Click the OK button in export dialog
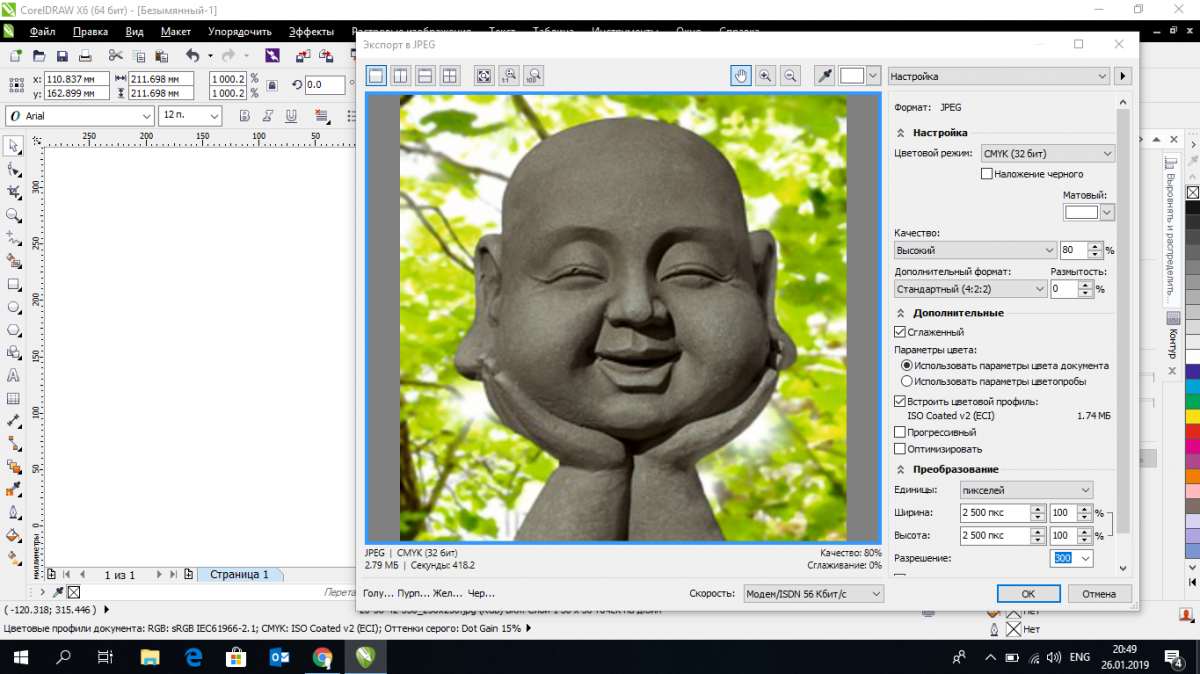Screen dimensions: 1200x674 (1028, 593)
